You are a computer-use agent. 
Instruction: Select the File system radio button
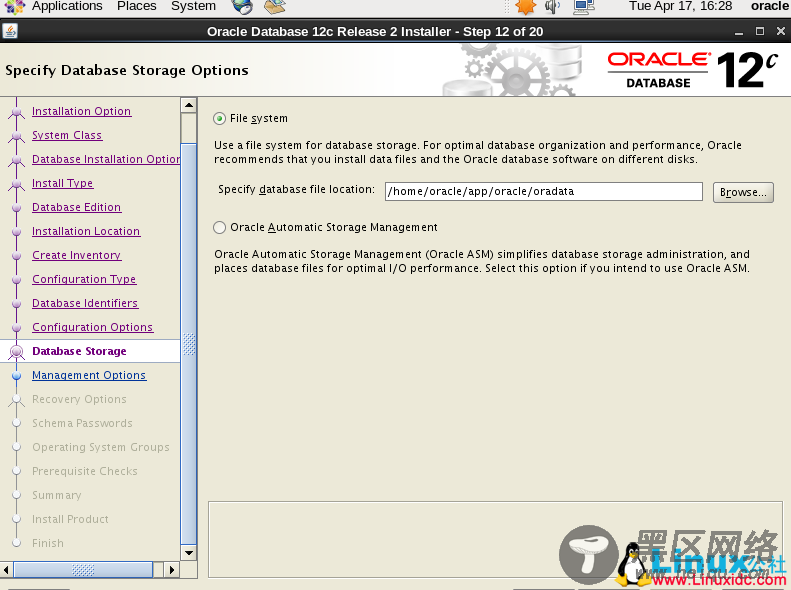pos(219,119)
